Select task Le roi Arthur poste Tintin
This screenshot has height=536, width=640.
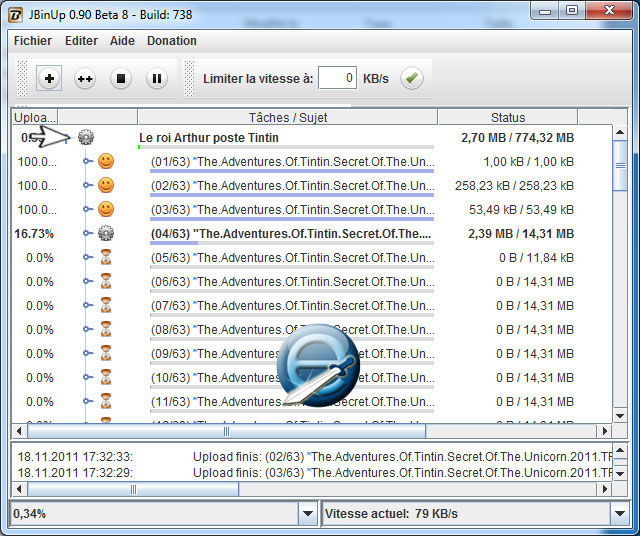tap(209, 138)
